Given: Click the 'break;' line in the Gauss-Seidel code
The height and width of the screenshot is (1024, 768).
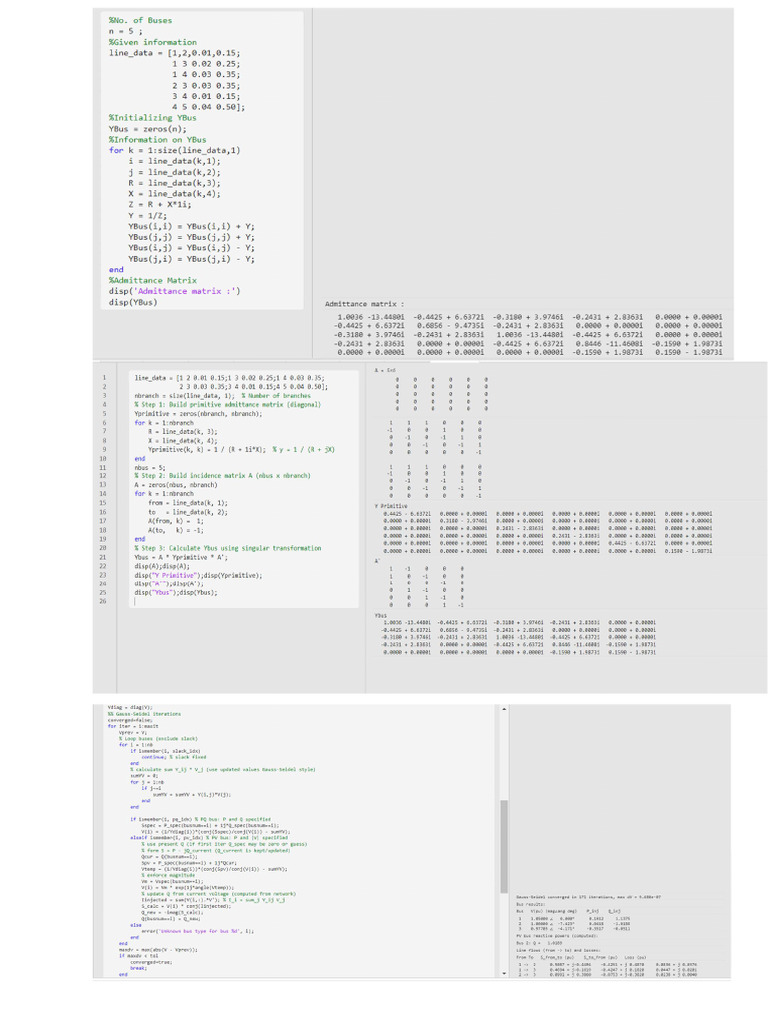Looking at the screenshot, I should point(138,968).
